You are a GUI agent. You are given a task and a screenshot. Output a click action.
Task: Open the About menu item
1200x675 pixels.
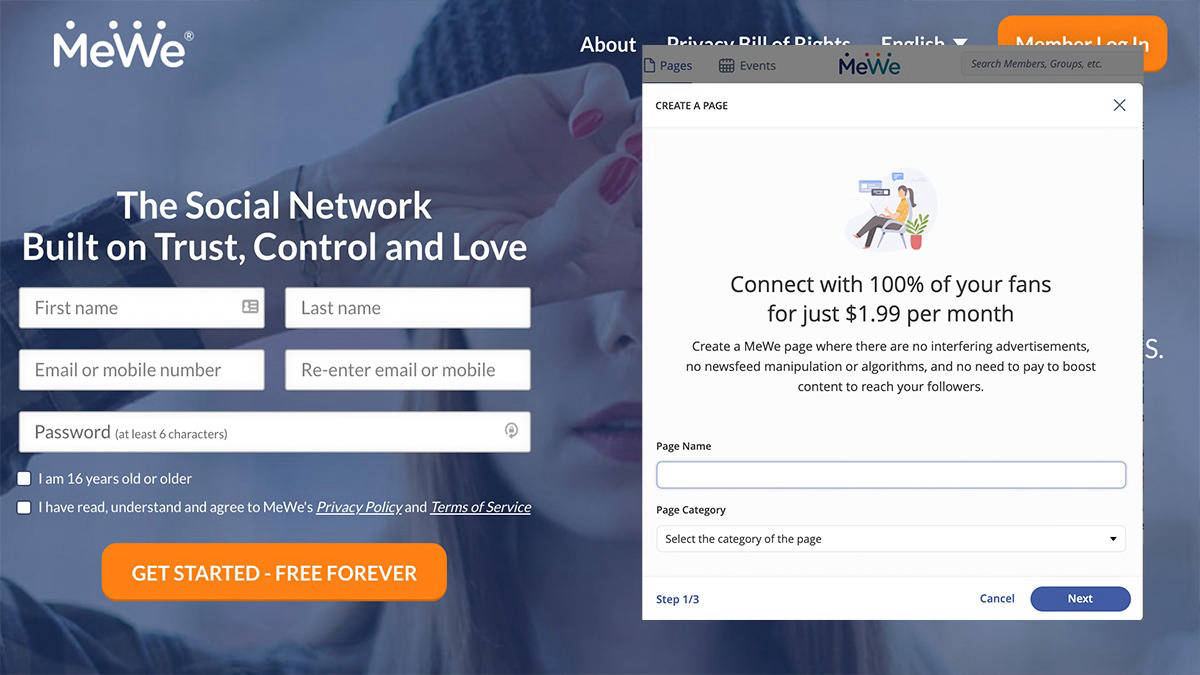tap(608, 44)
